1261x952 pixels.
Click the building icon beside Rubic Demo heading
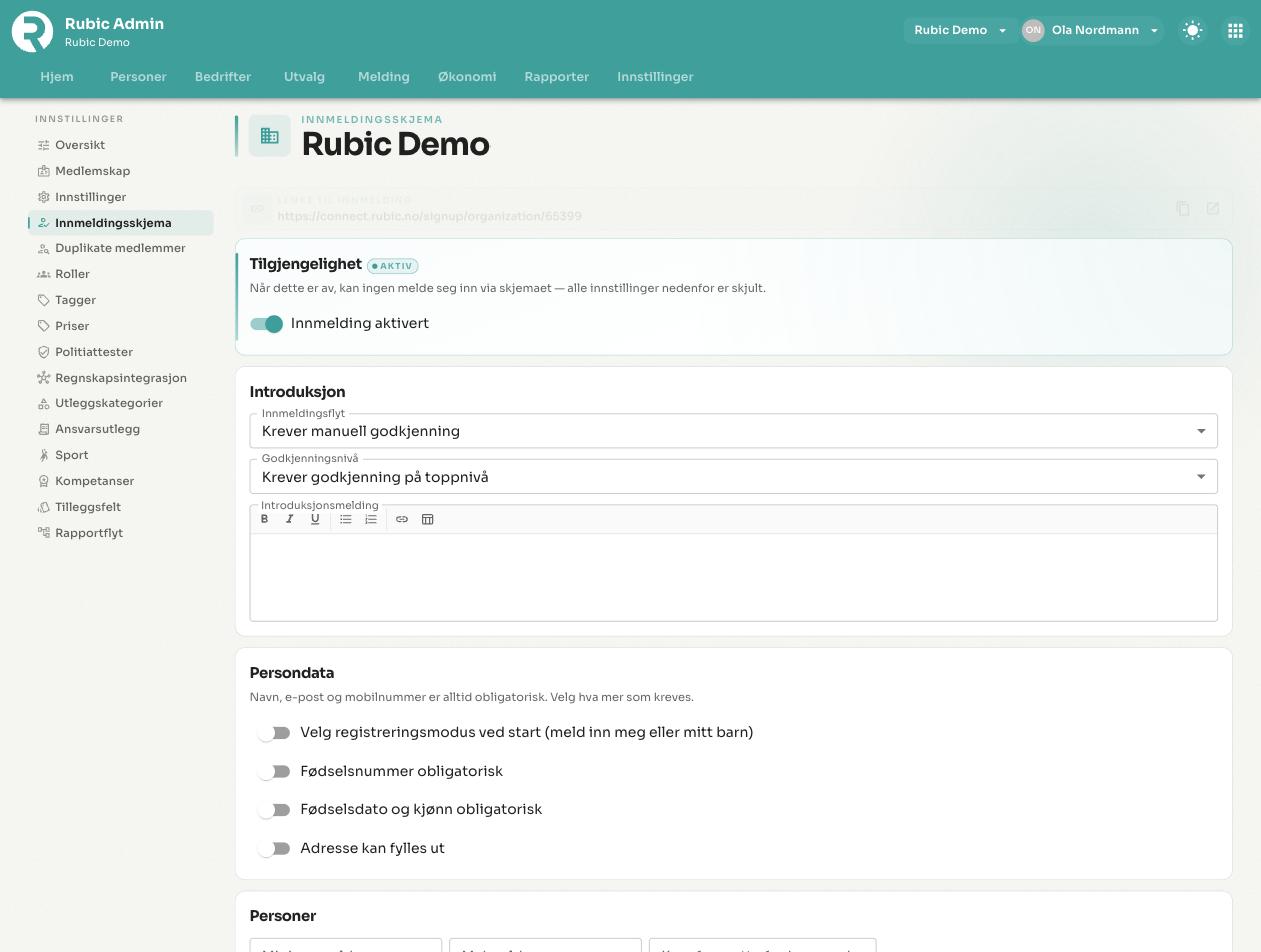[x=270, y=136]
